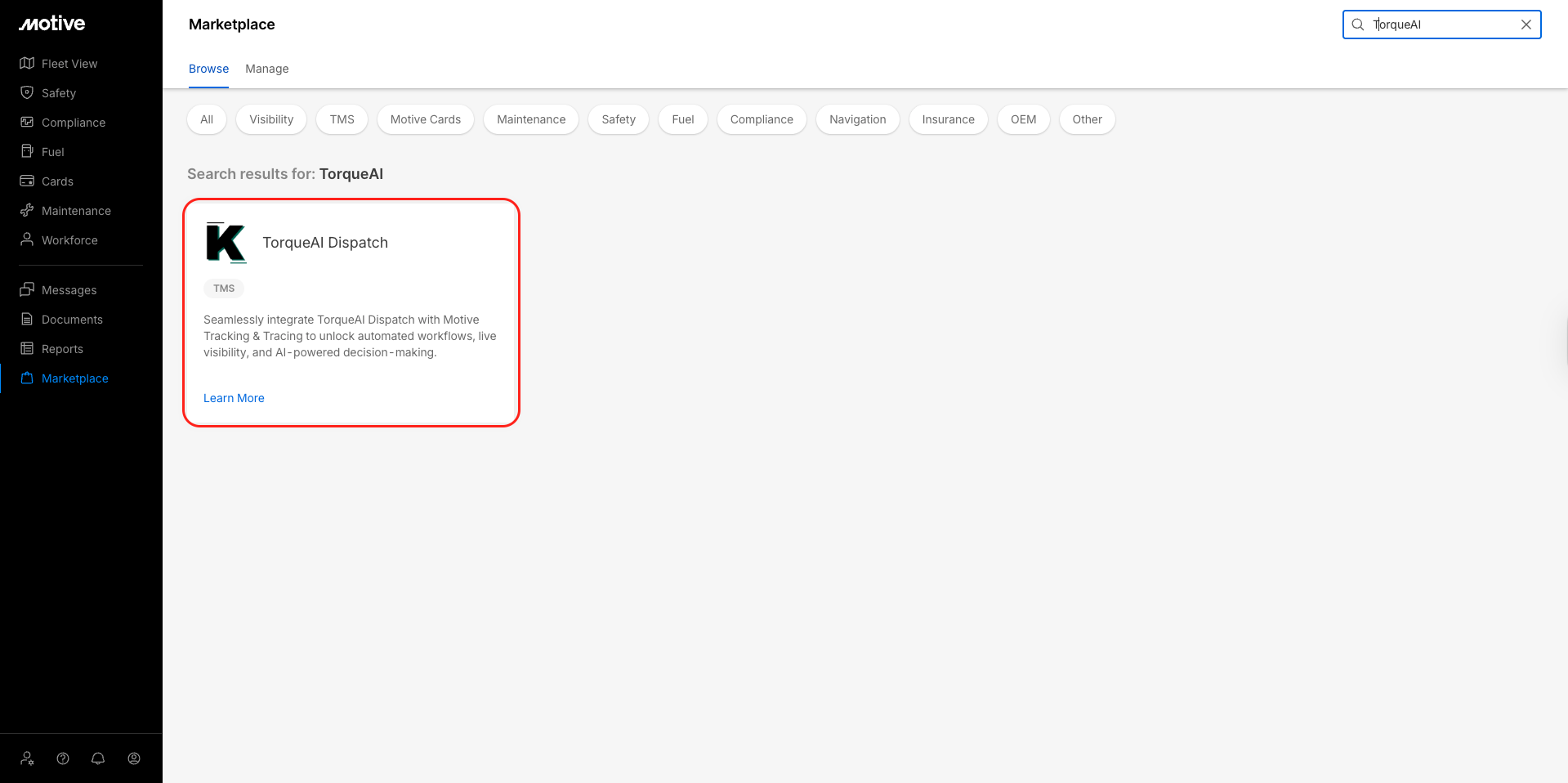Switch to the Browse tab
This screenshot has height=783, width=1568.
208,69
